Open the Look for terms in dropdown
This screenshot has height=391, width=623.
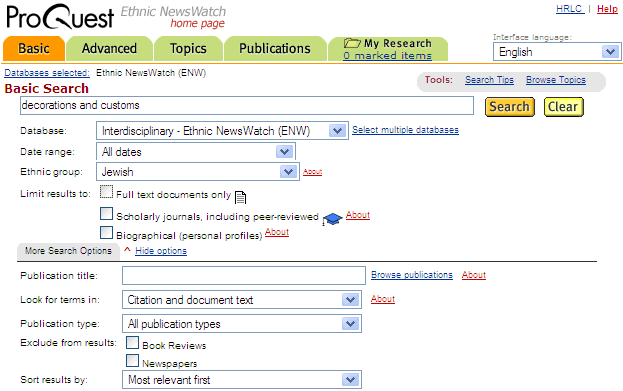point(242,300)
